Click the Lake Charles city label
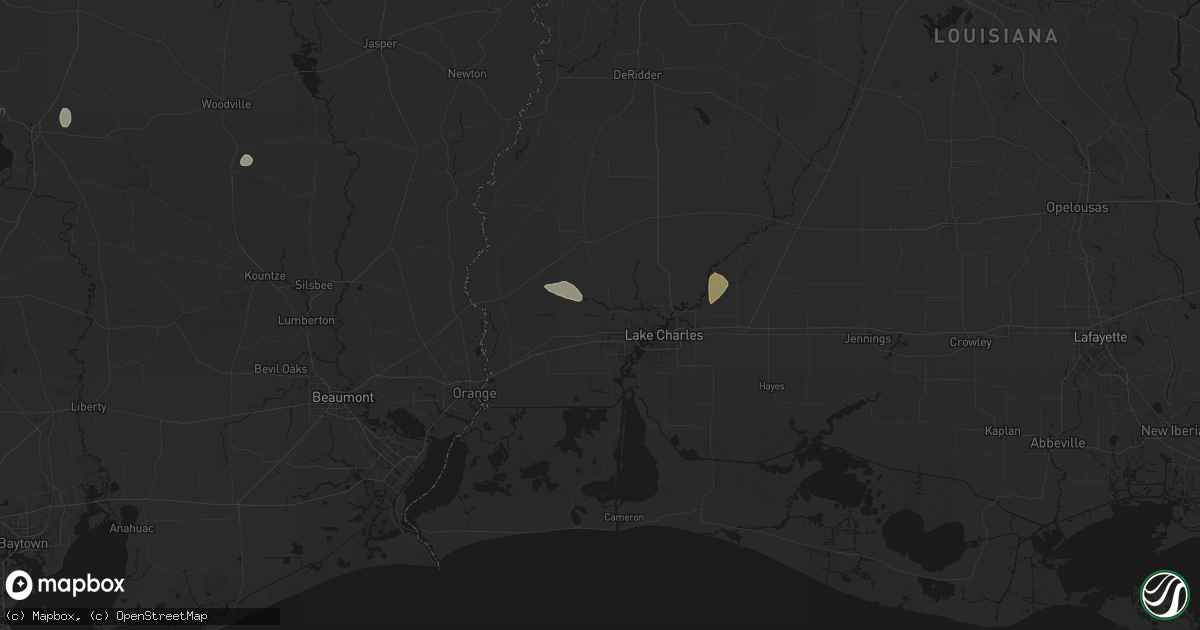 point(664,336)
